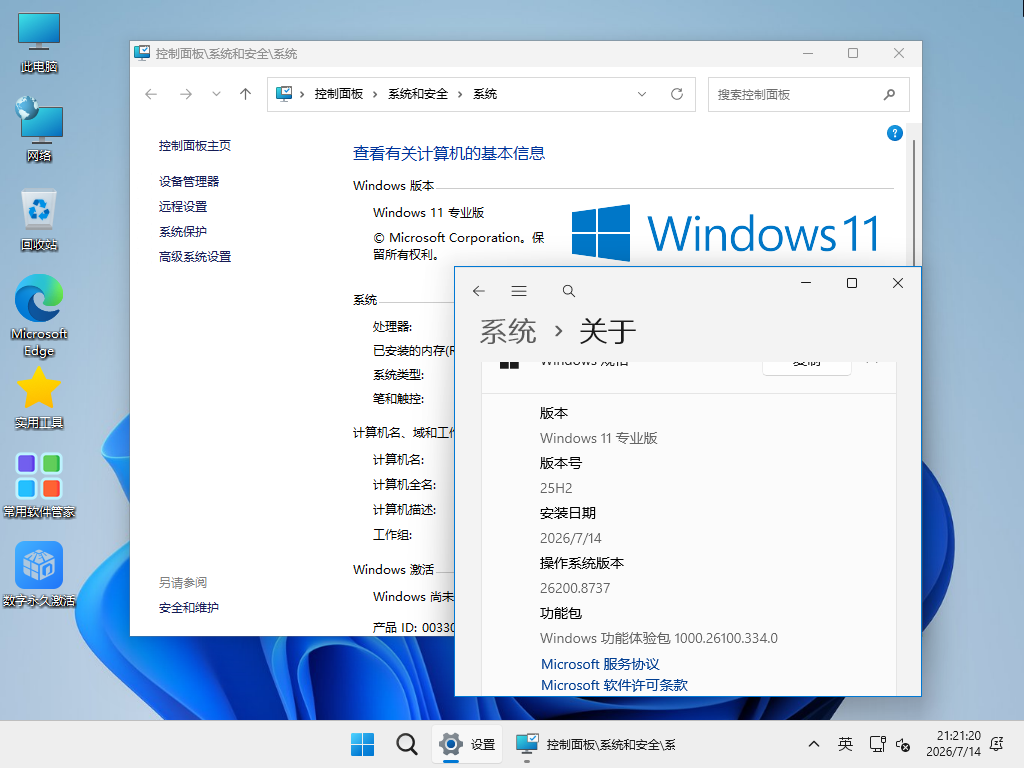Open the 常用软件管家 desktop icon

point(39,485)
